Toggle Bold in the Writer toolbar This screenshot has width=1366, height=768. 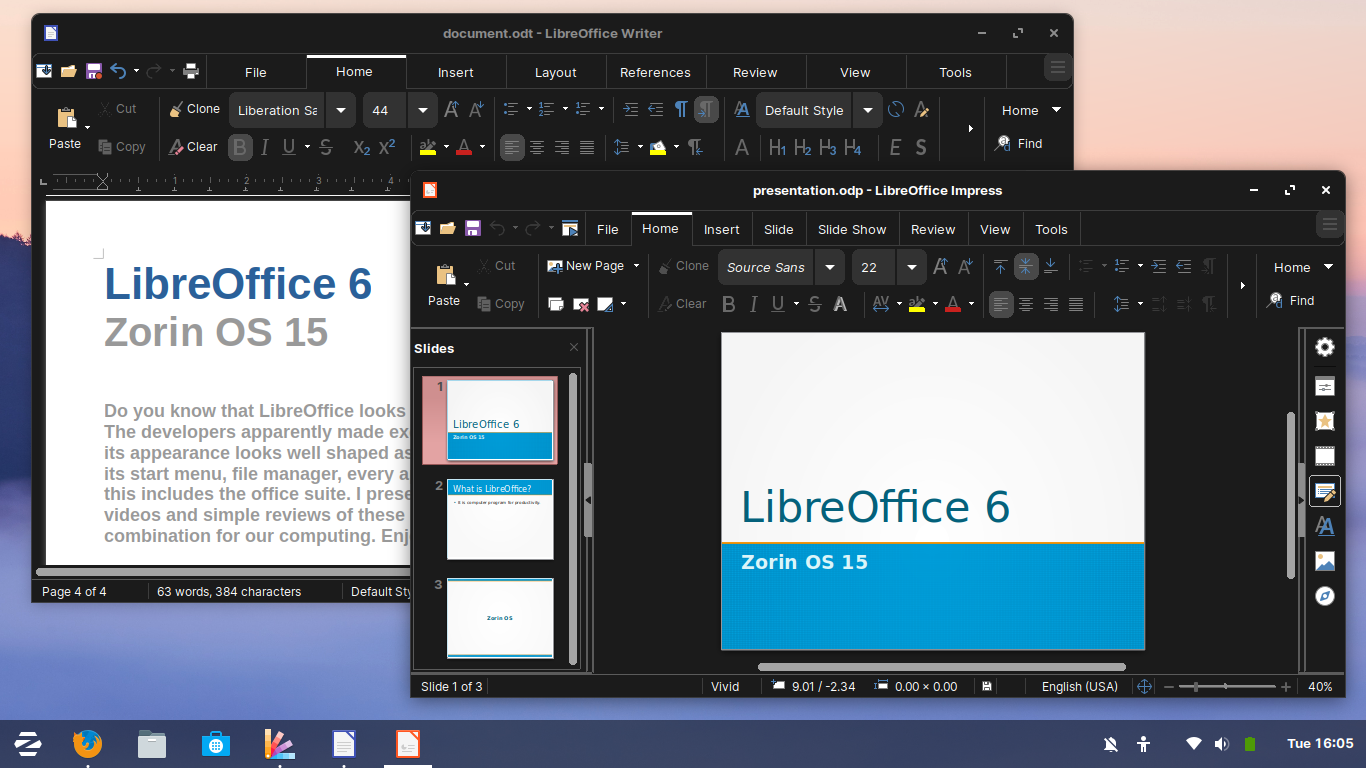pos(240,148)
